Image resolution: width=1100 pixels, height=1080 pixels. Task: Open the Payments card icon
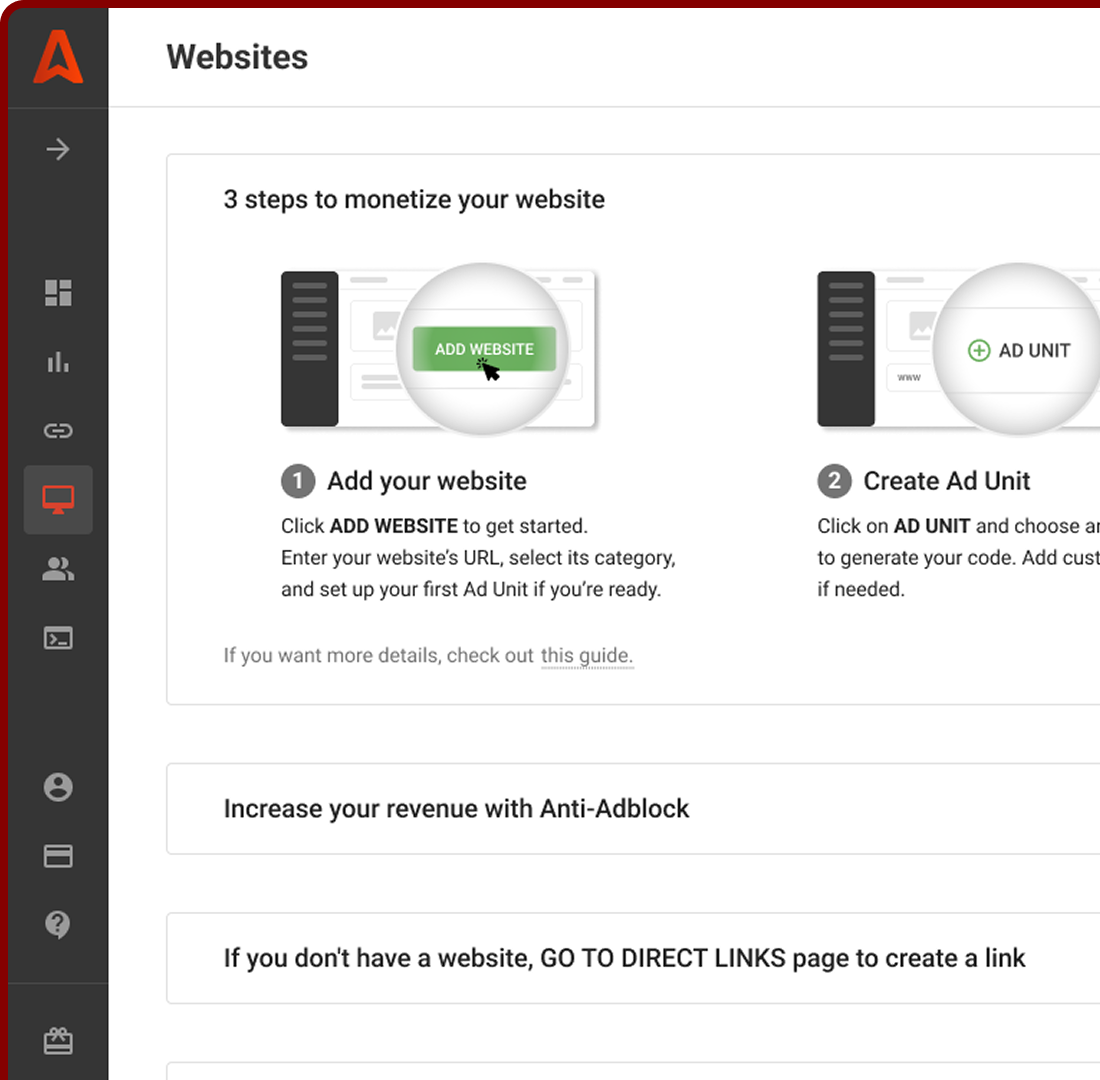(58, 856)
